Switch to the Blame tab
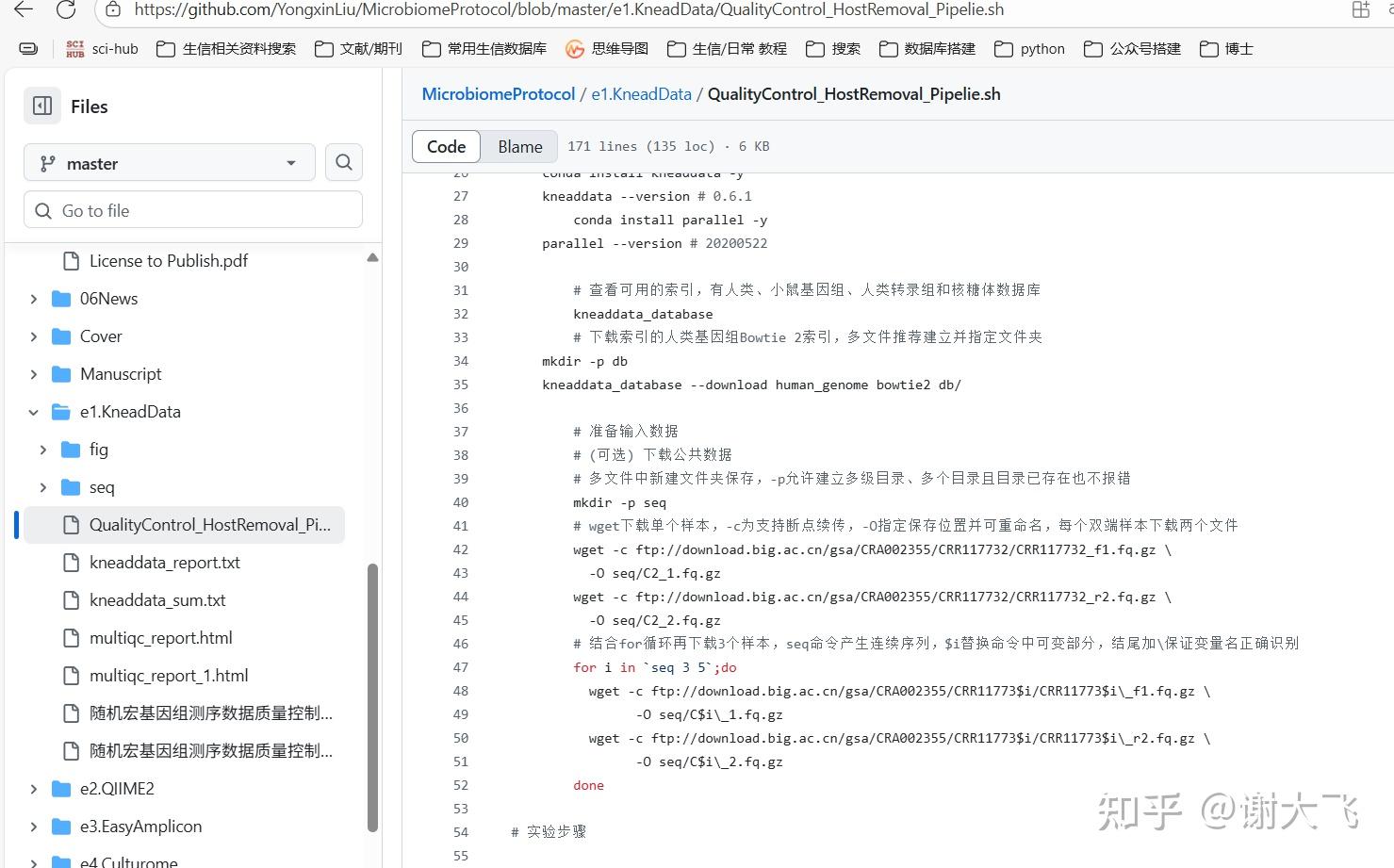This screenshot has height=868, width=1394. [x=519, y=146]
